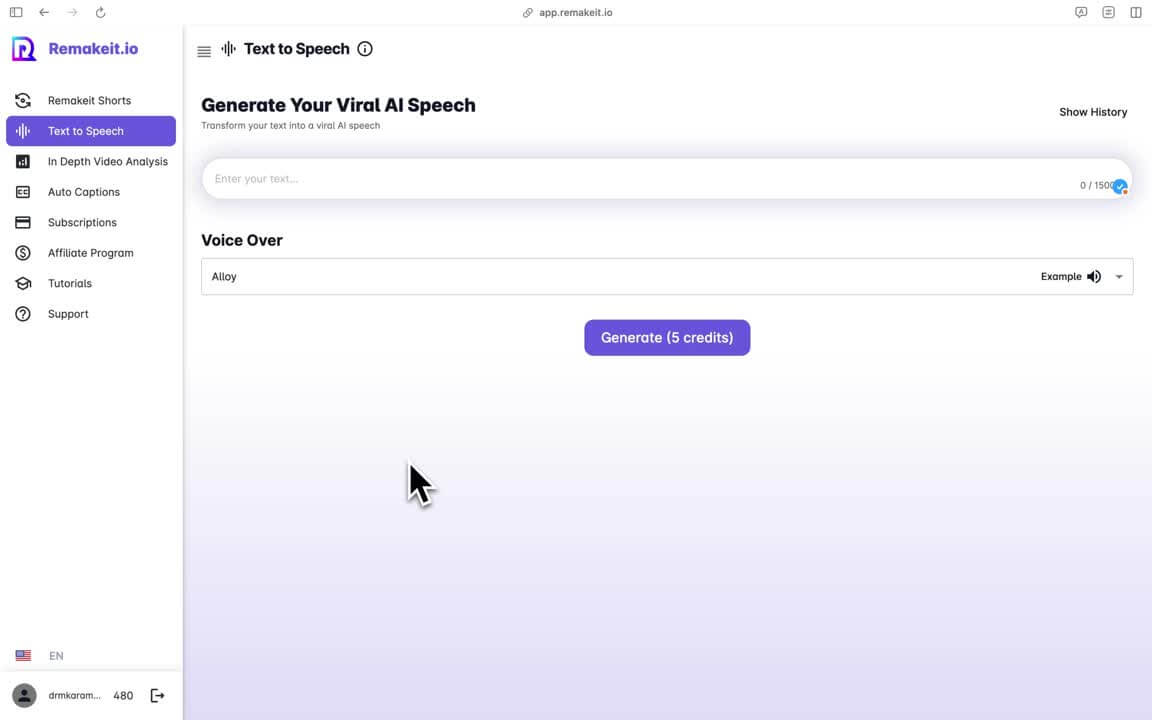1152x720 pixels.
Task: Open Remakeit Shorts in the sidebar
Action: [x=89, y=101]
